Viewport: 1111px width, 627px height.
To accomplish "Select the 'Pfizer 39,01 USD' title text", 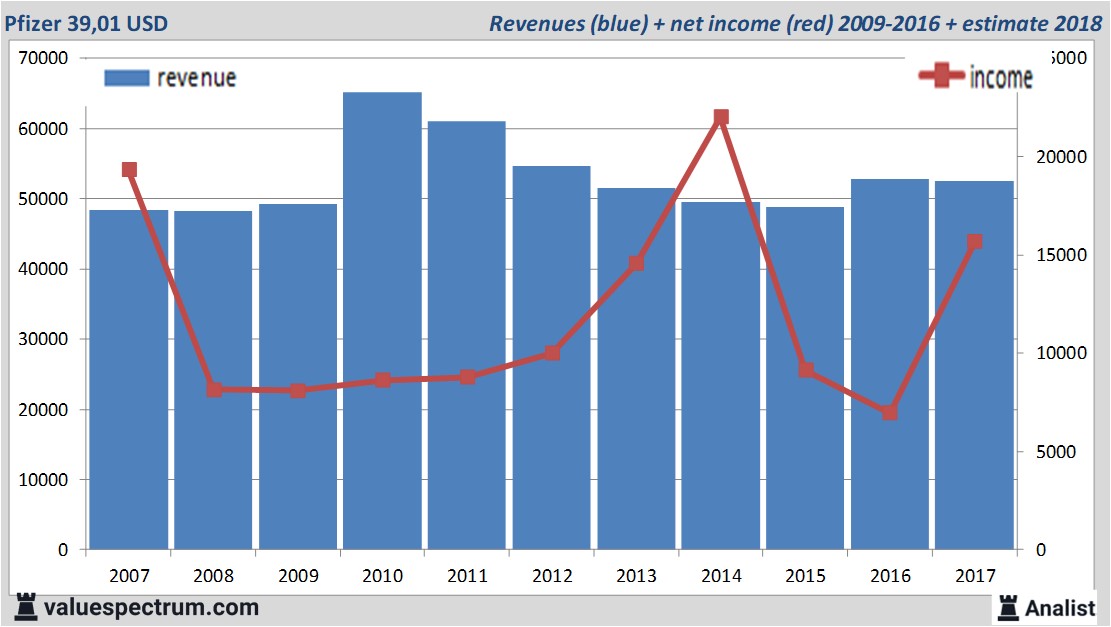I will click(x=86, y=23).
